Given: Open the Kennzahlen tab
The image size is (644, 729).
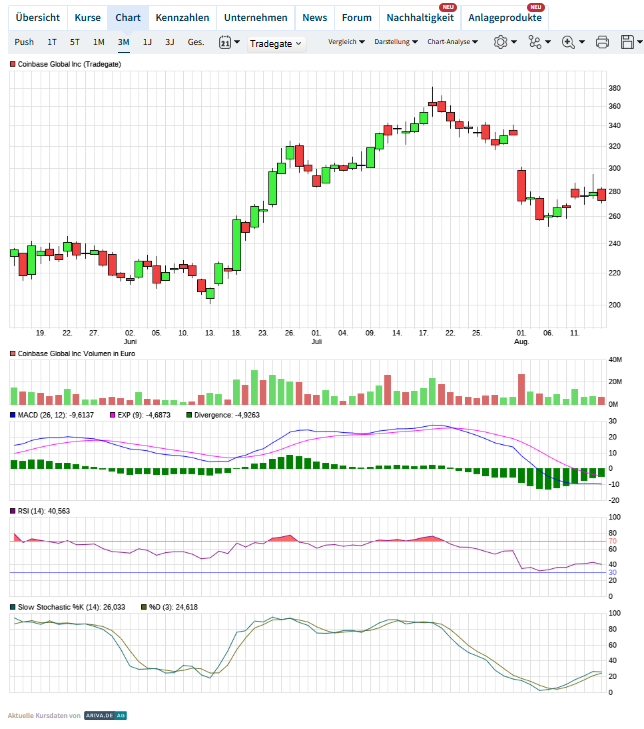Looking at the screenshot, I should [x=182, y=18].
